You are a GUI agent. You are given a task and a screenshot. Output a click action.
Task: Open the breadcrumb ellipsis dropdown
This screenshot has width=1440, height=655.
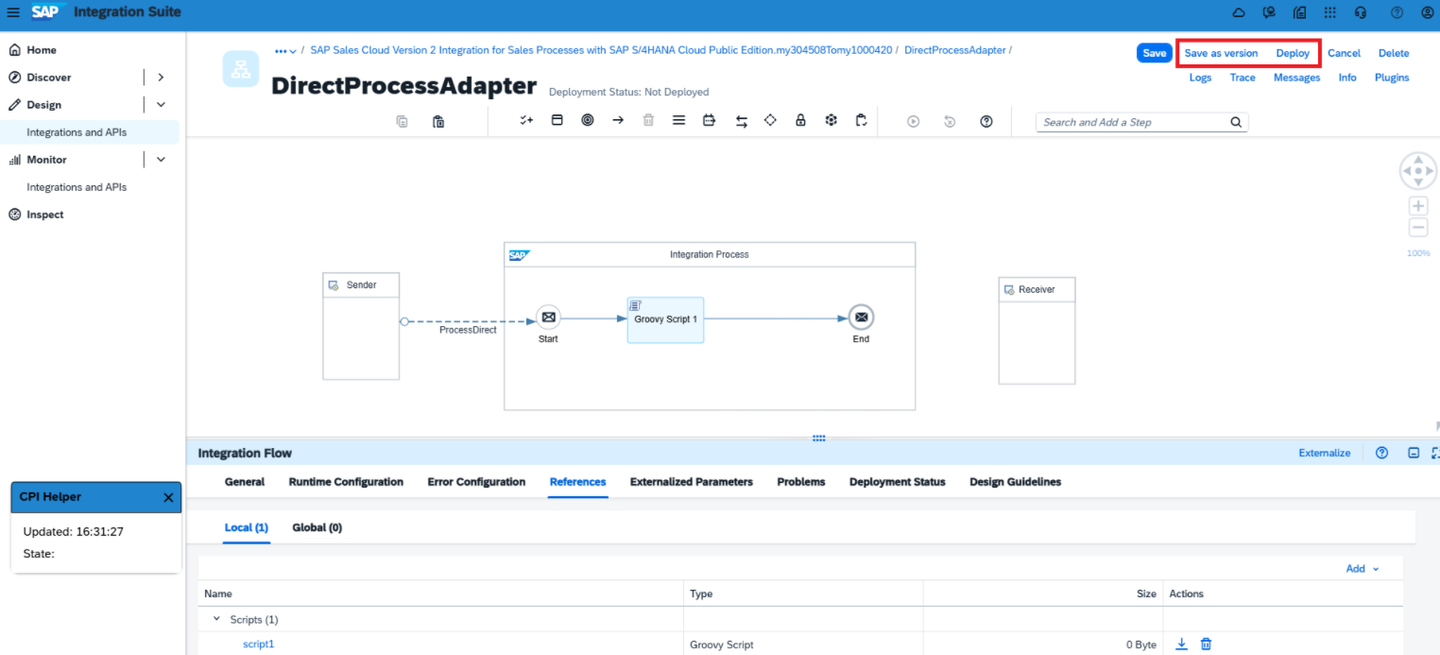[x=285, y=51]
